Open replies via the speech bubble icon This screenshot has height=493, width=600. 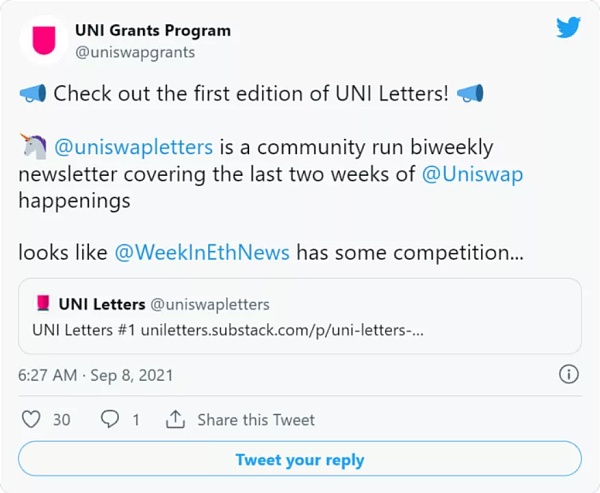click(x=110, y=419)
